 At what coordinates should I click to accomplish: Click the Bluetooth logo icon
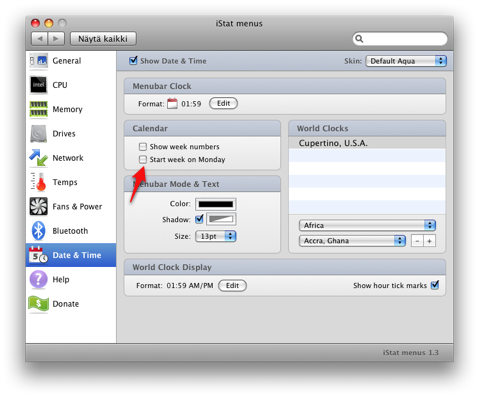(x=39, y=231)
